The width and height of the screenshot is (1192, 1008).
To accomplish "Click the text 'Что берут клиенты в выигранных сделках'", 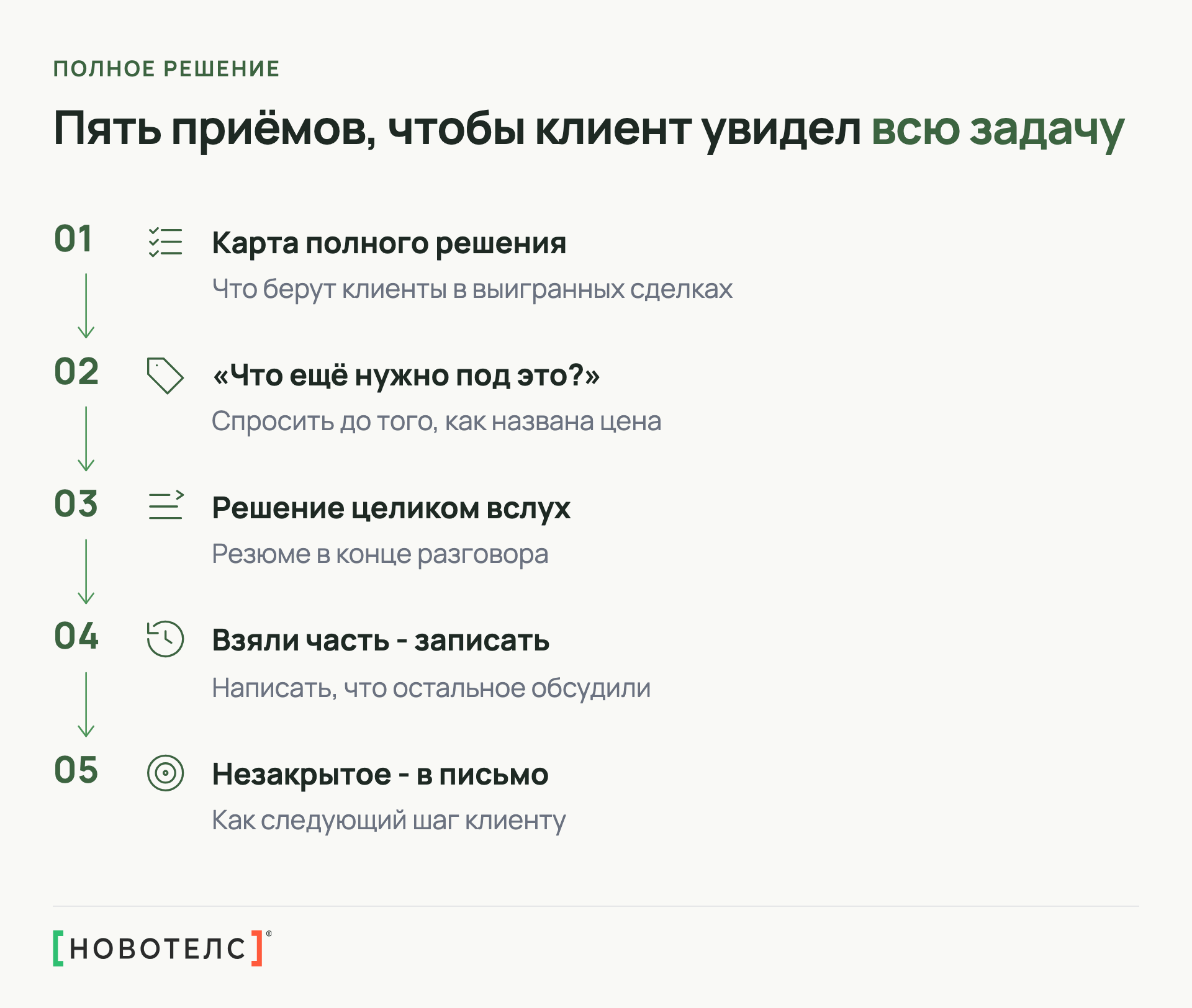I will click(472, 289).
